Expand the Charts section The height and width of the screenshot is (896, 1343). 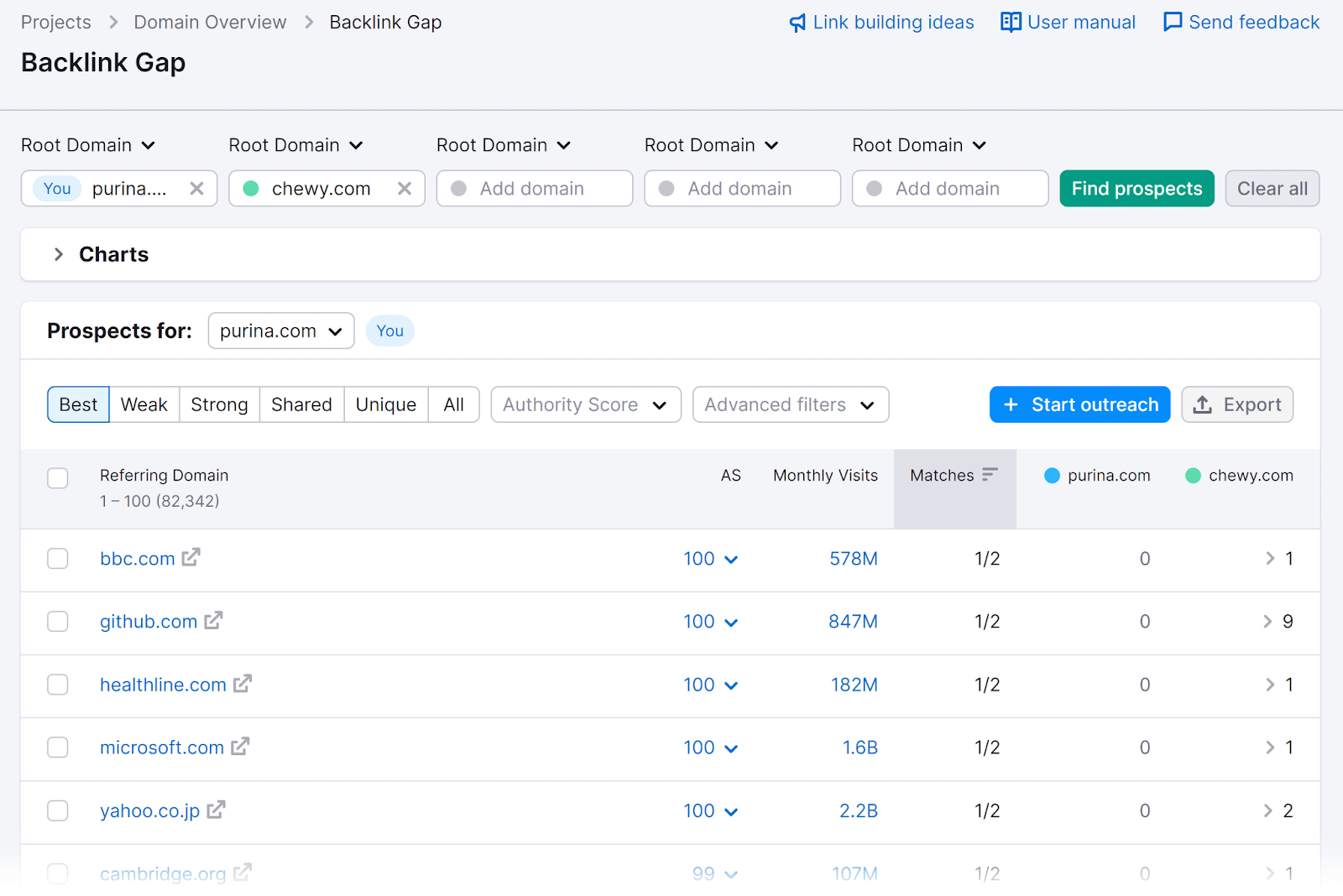pyautogui.click(x=59, y=254)
